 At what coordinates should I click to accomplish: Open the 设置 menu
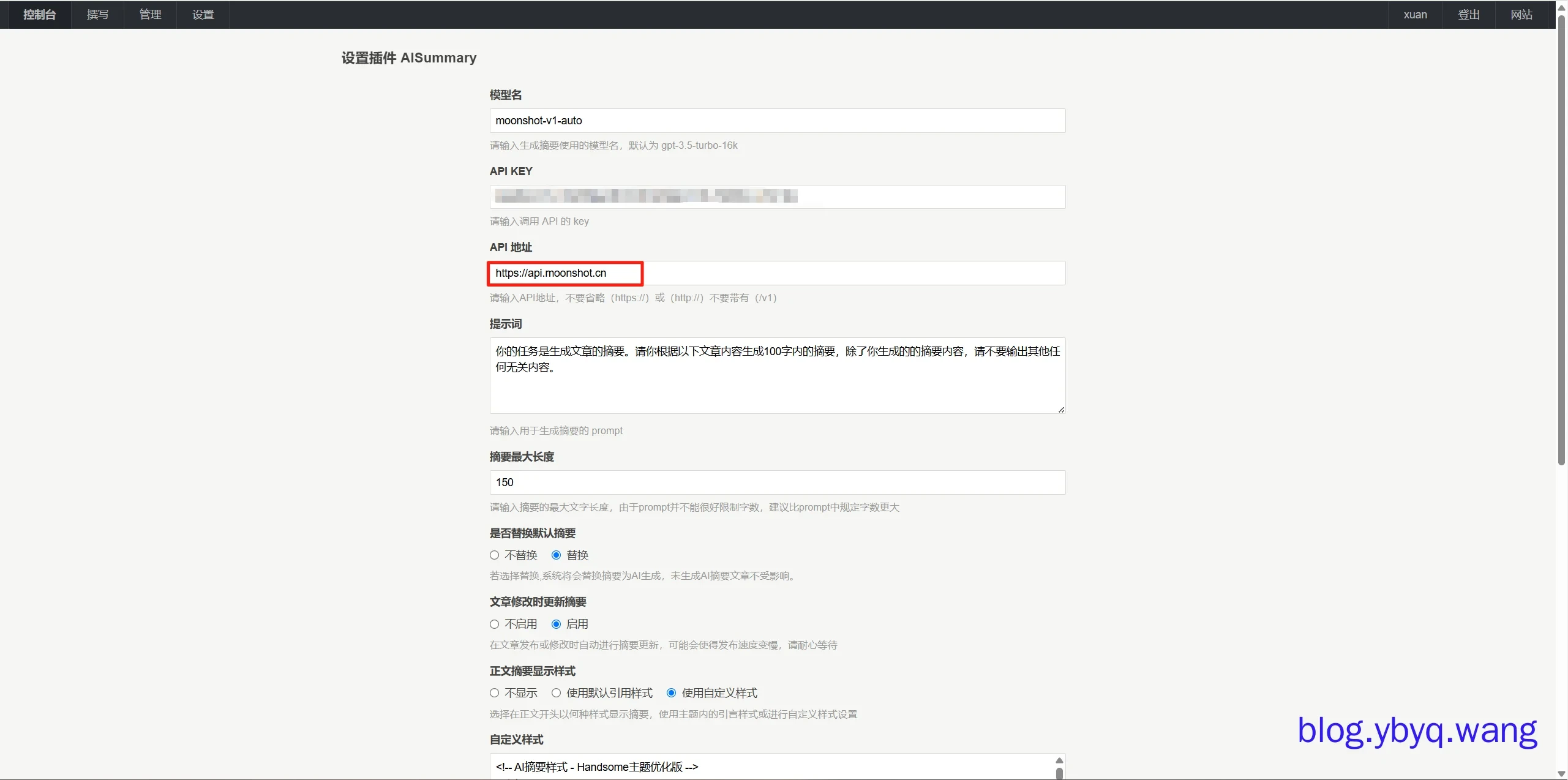click(203, 15)
